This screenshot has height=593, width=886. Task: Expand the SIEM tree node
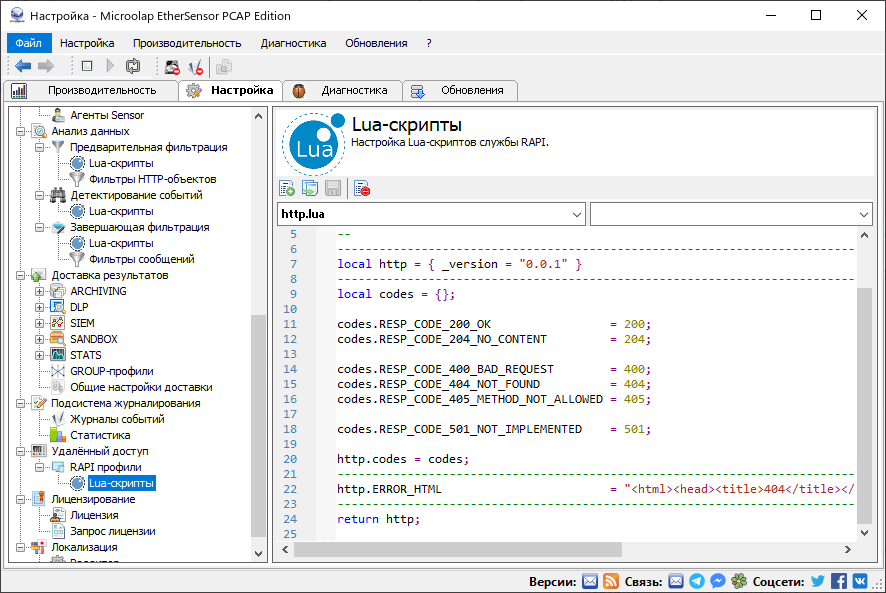[41, 323]
